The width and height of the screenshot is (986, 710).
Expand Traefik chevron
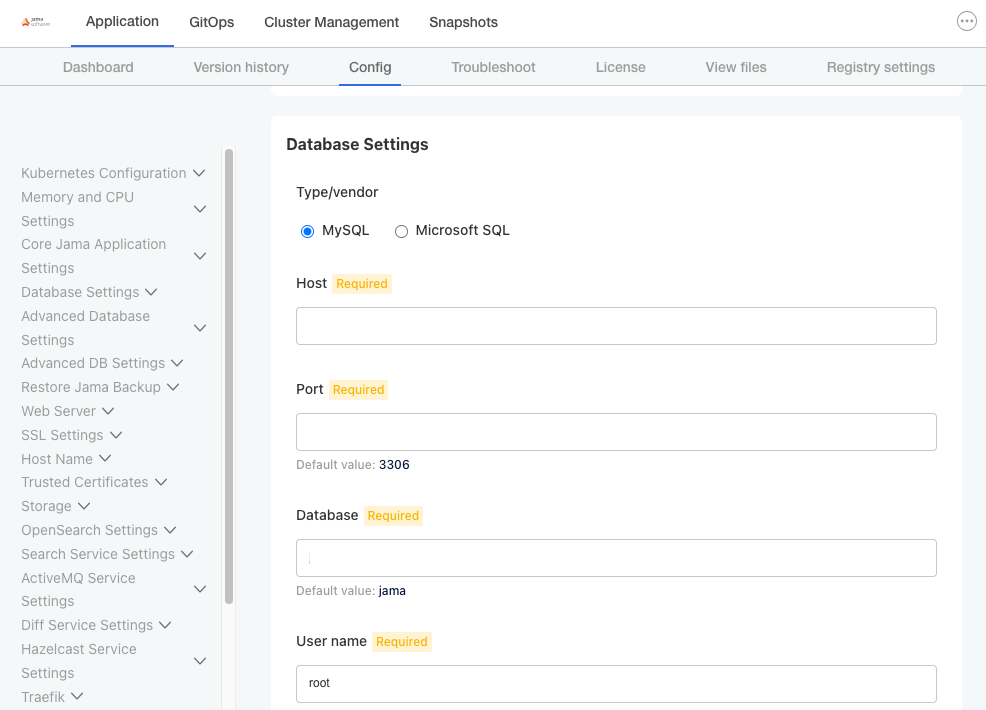pos(77,696)
